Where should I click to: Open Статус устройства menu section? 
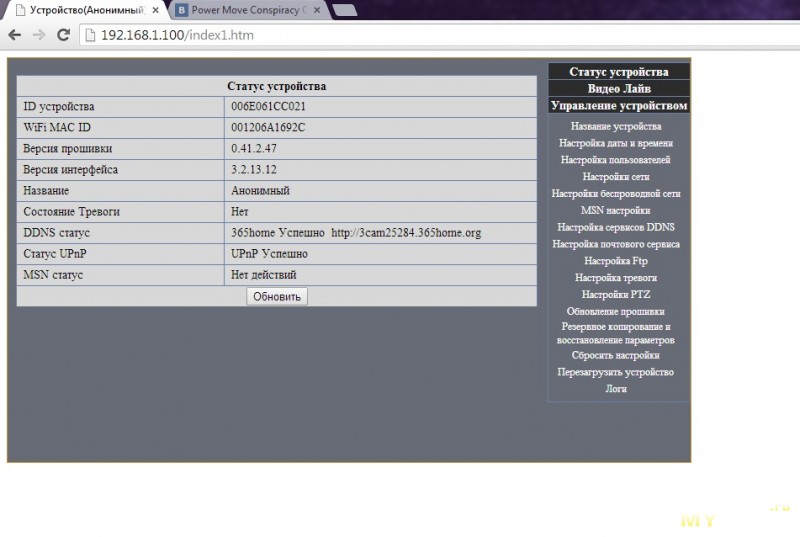[618, 72]
